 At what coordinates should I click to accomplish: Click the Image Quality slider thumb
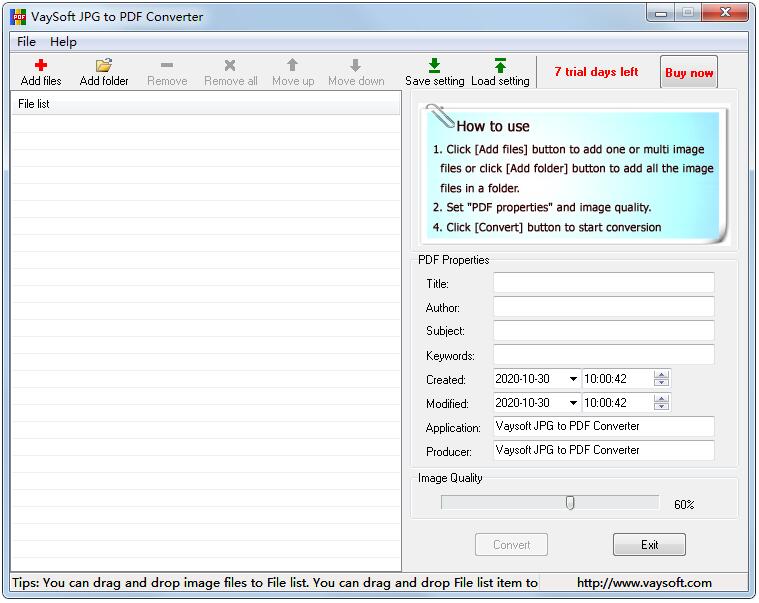point(570,503)
